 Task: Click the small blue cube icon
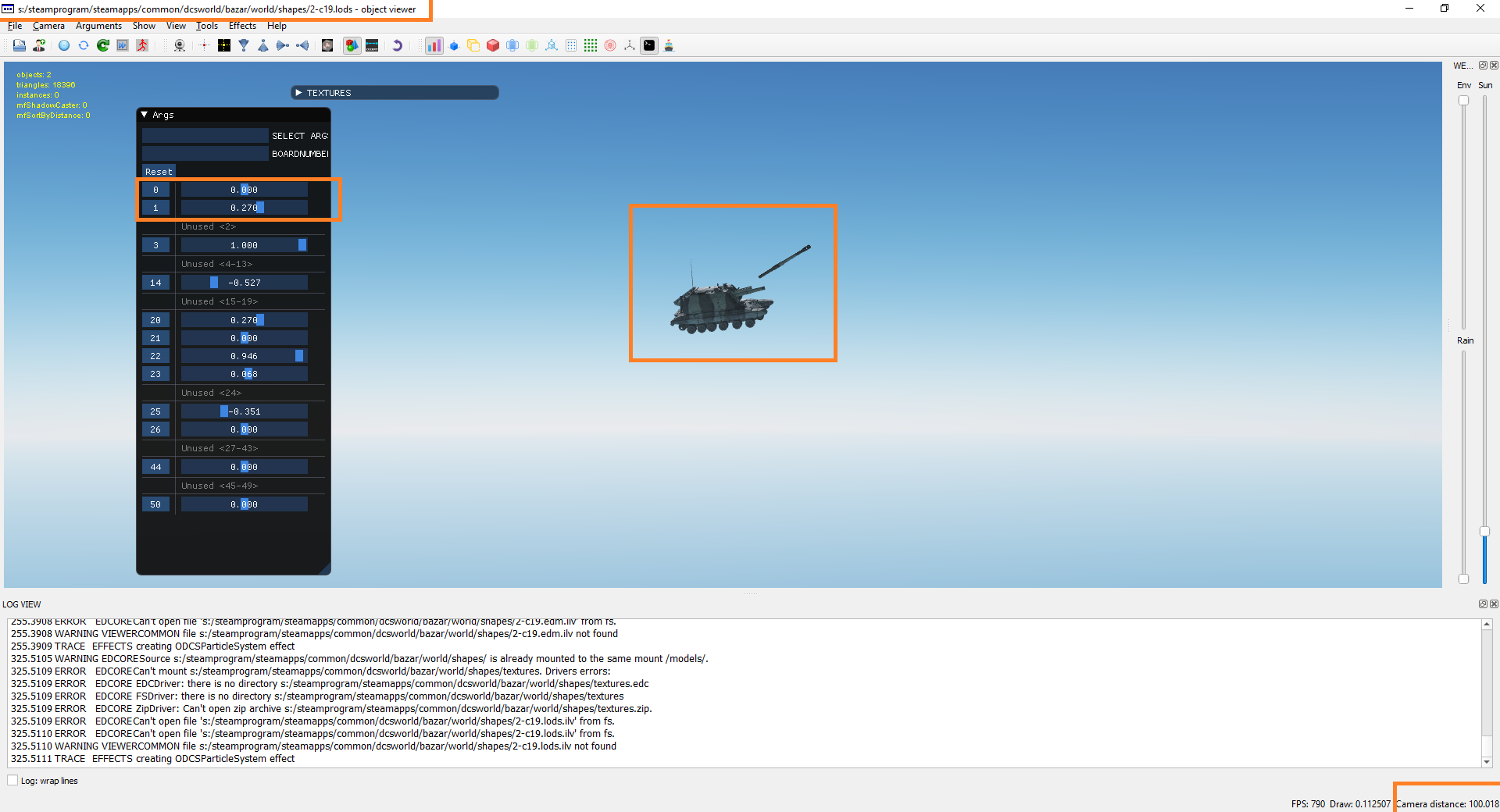454,45
